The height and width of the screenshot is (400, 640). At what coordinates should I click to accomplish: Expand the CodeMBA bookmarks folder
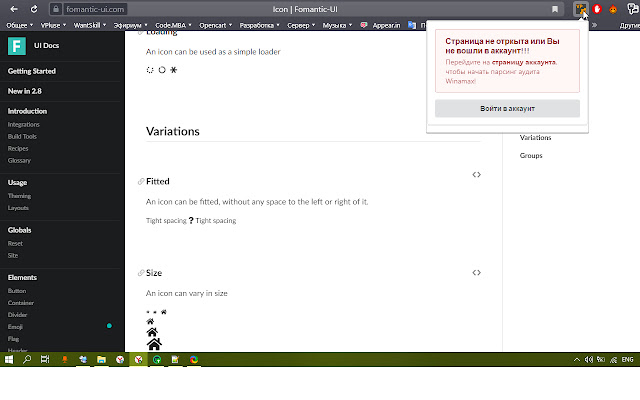click(x=173, y=25)
